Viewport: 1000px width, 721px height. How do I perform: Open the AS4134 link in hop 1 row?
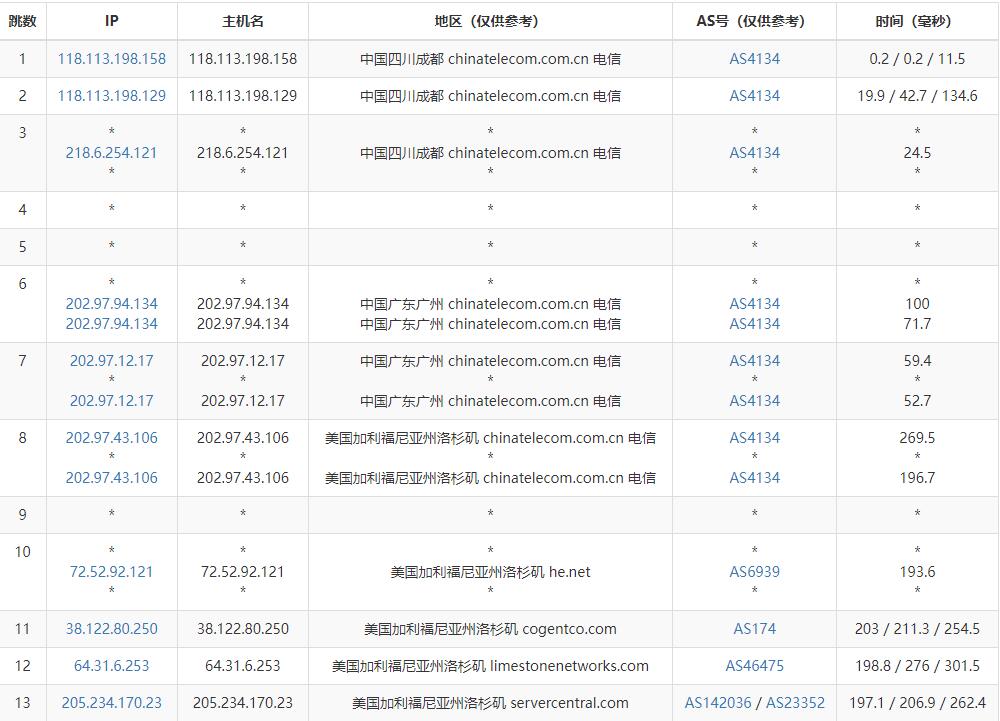pyautogui.click(x=754, y=59)
